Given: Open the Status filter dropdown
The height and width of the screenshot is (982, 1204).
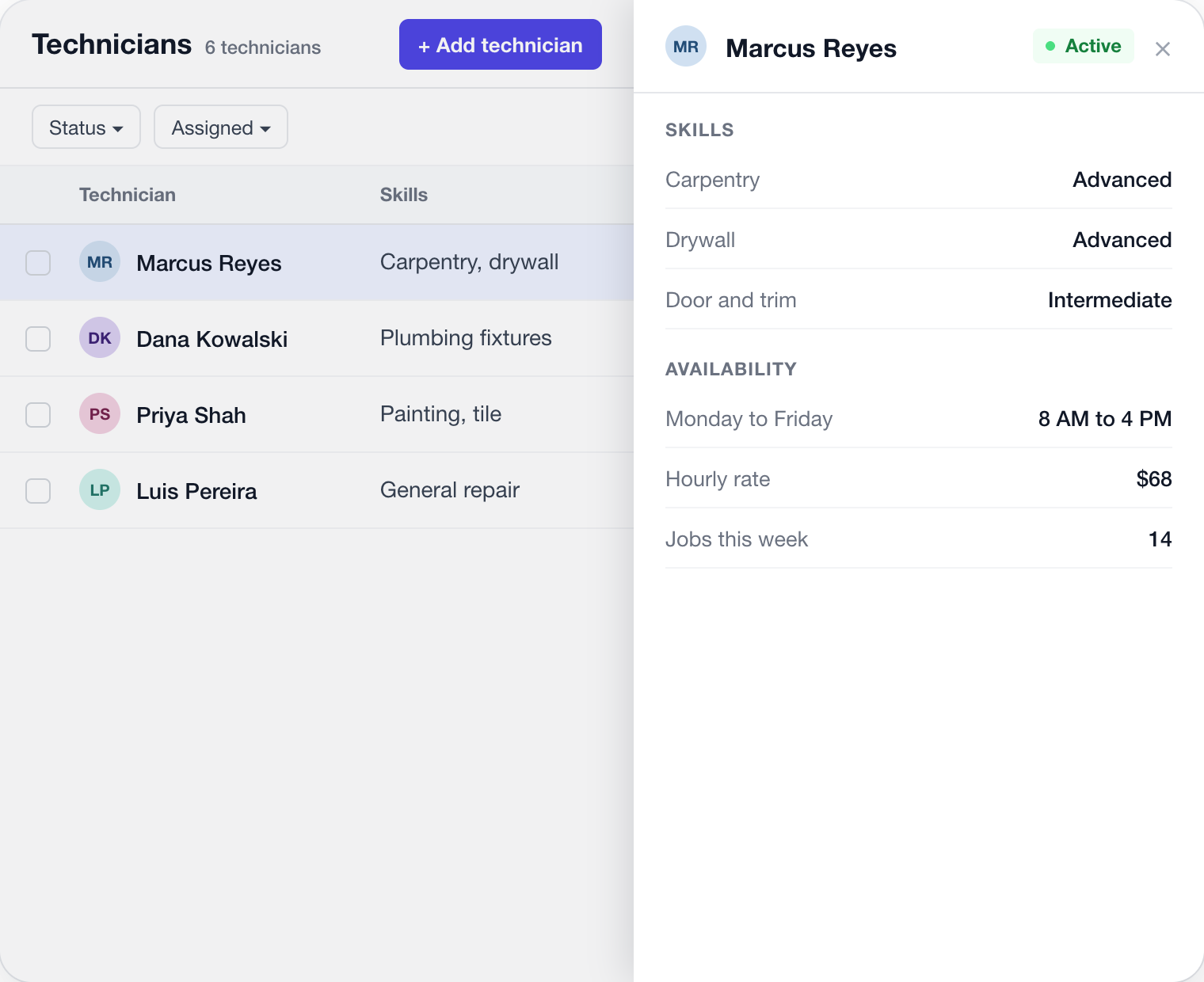Looking at the screenshot, I should [x=86, y=127].
